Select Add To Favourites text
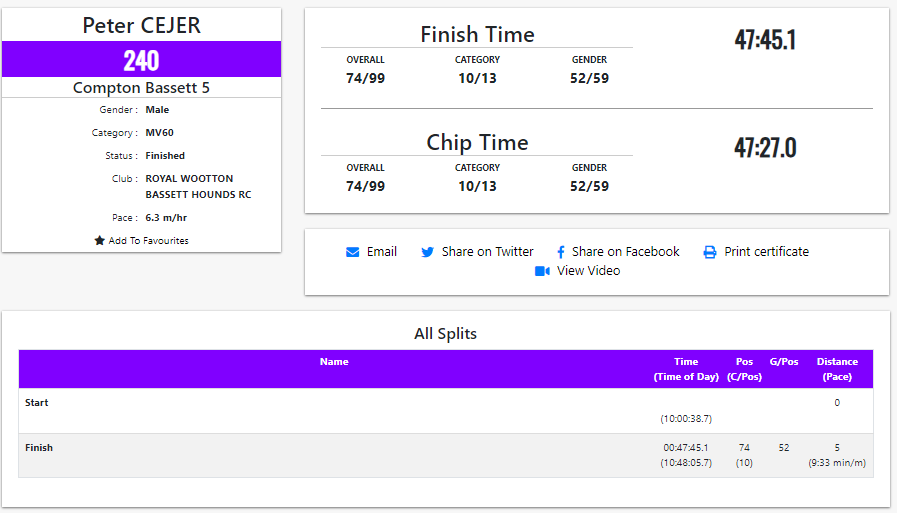The height and width of the screenshot is (513, 897). click(x=149, y=241)
